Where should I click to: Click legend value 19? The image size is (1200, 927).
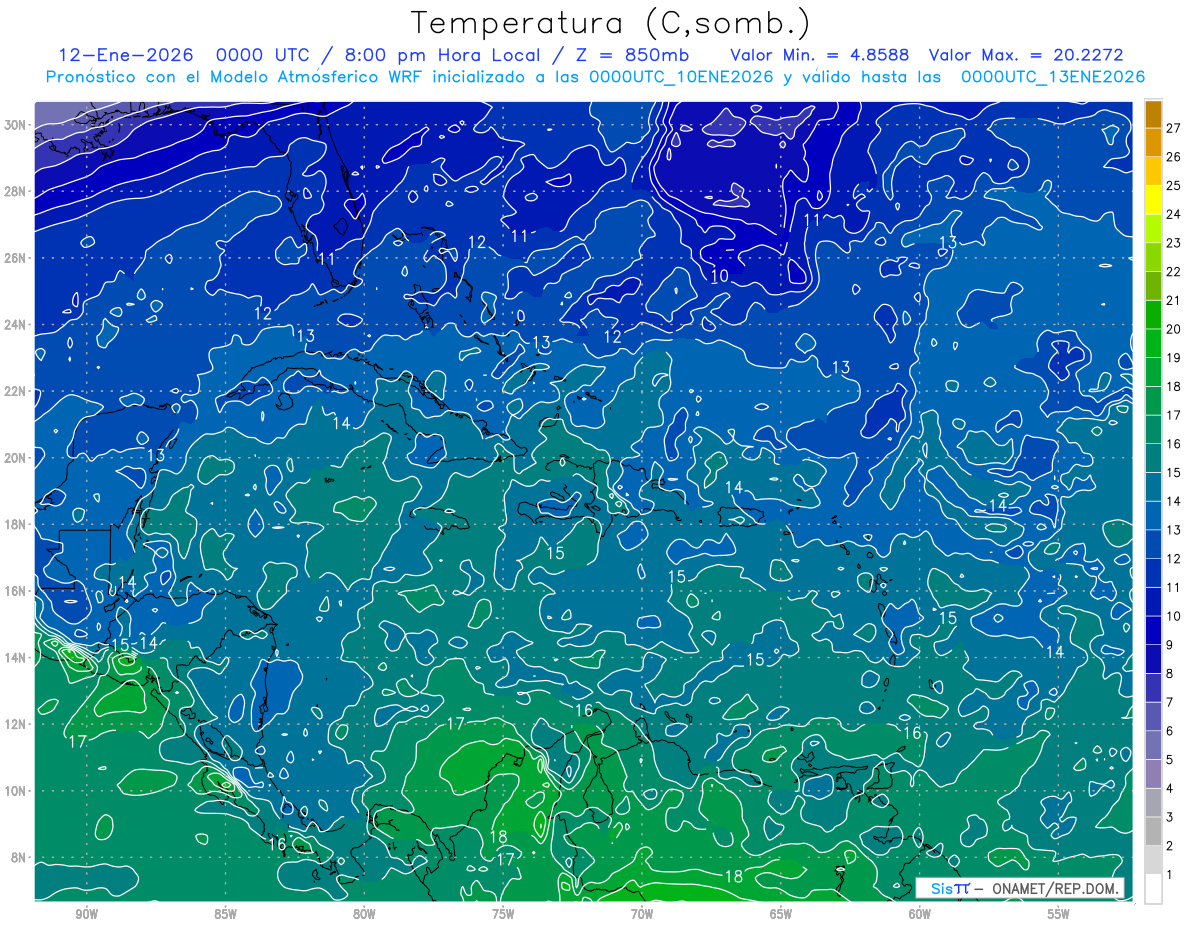1174,358
